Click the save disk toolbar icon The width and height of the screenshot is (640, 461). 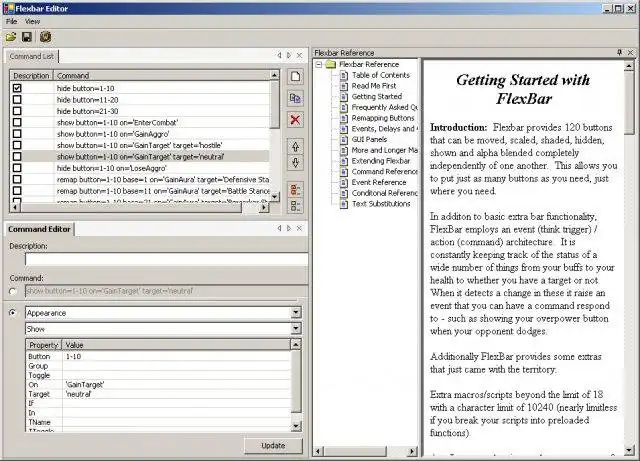click(x=27, y=37)
